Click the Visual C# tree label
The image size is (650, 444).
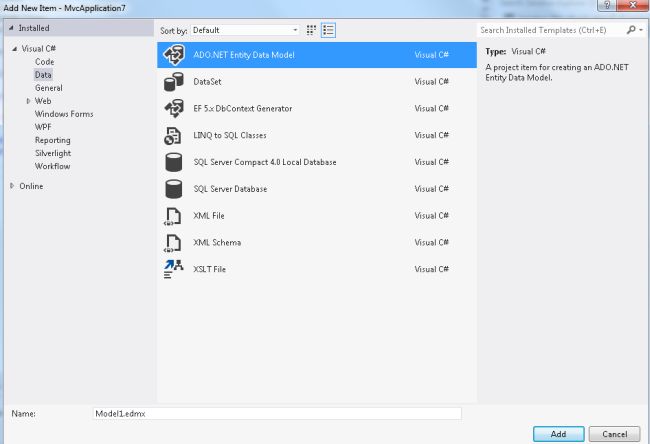(x=39, y=49)
